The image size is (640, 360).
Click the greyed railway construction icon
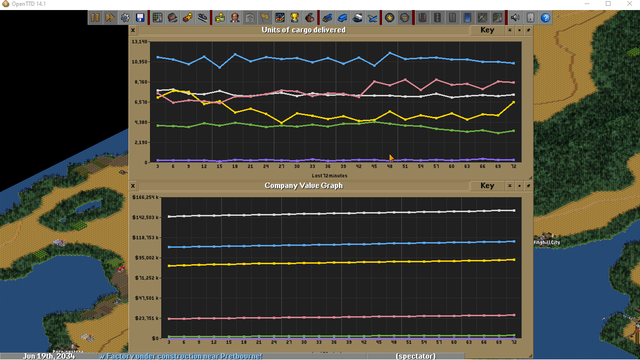[x=422, y=18]
